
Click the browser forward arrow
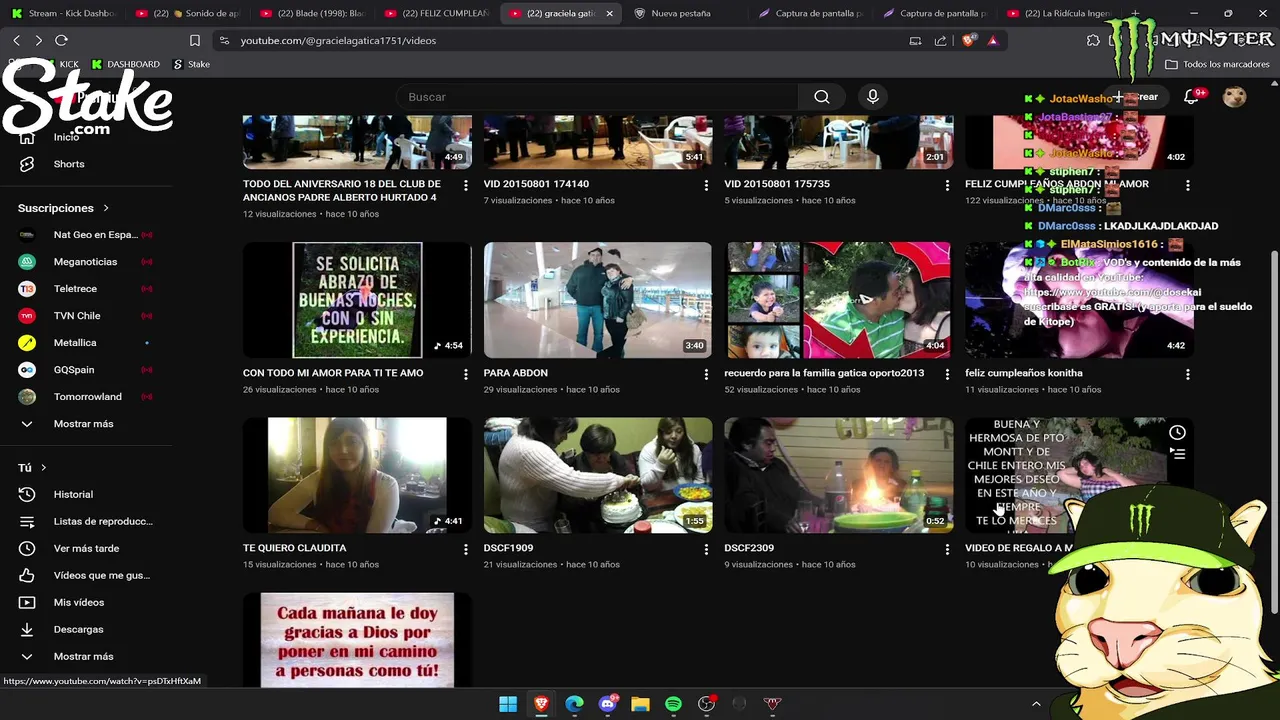[x=38, y=40]
